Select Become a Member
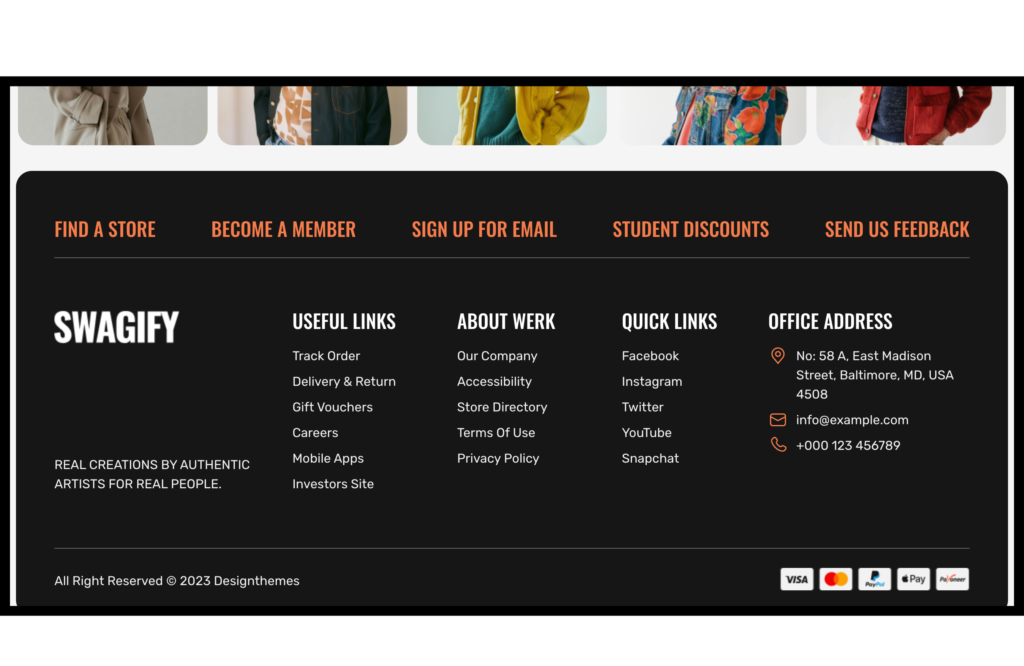1024x666 pixels. point(283,229)
